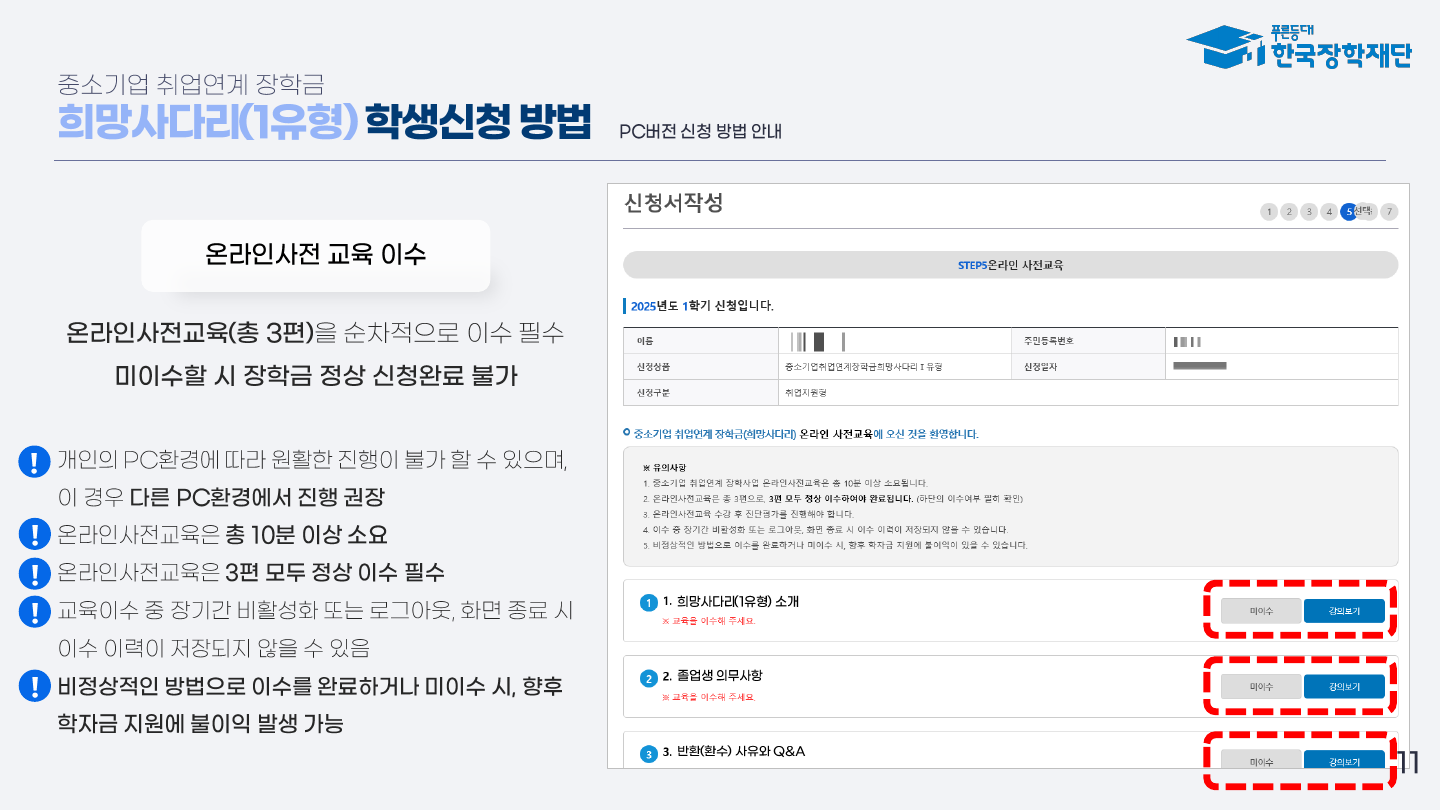Click the 유의사항 notice box
The image size is (1440, 810).
pyautogui.click(x=1010, y=505)
